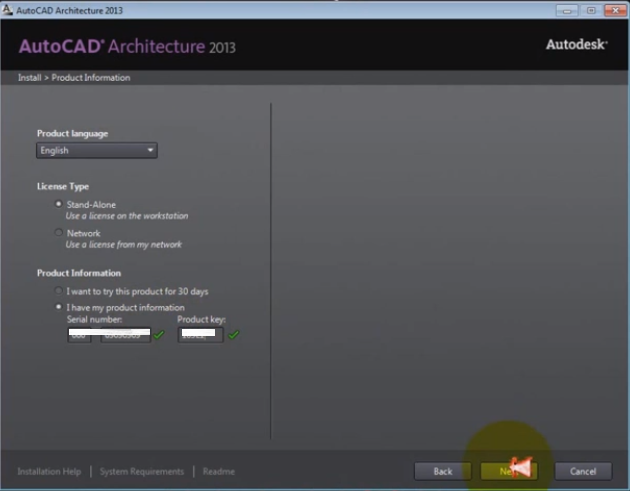Click 'Use a license from my network' text
Screen dimensions: 630x491
point(124,244)
